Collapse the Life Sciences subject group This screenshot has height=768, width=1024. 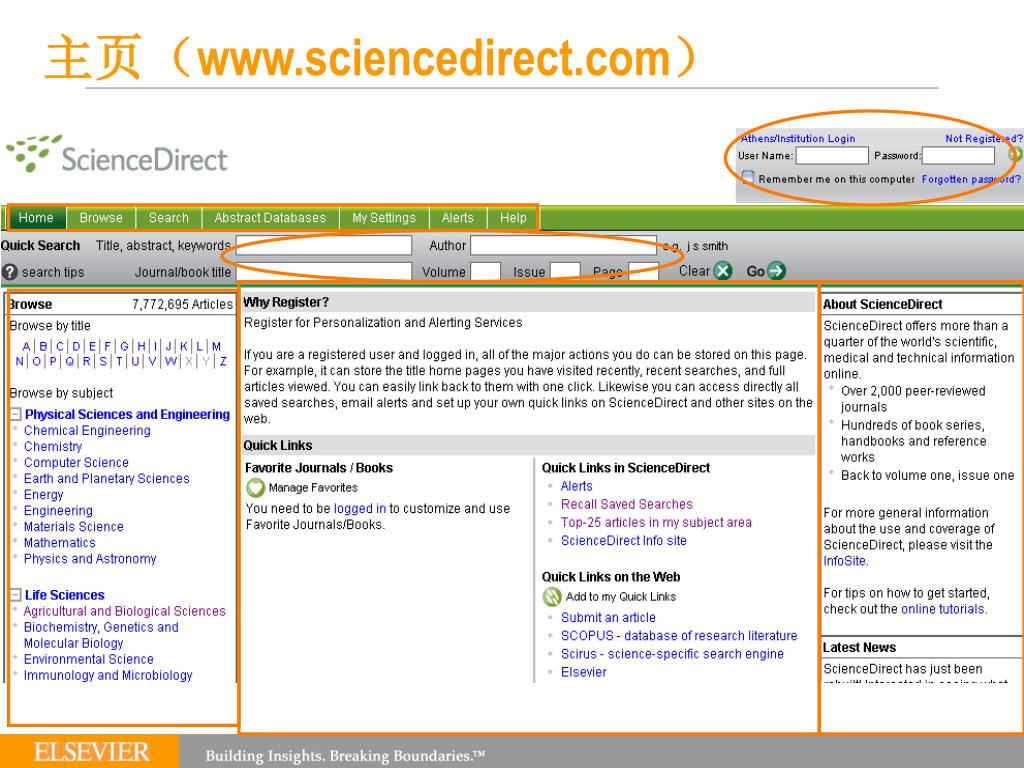click(x=16, y=595)
